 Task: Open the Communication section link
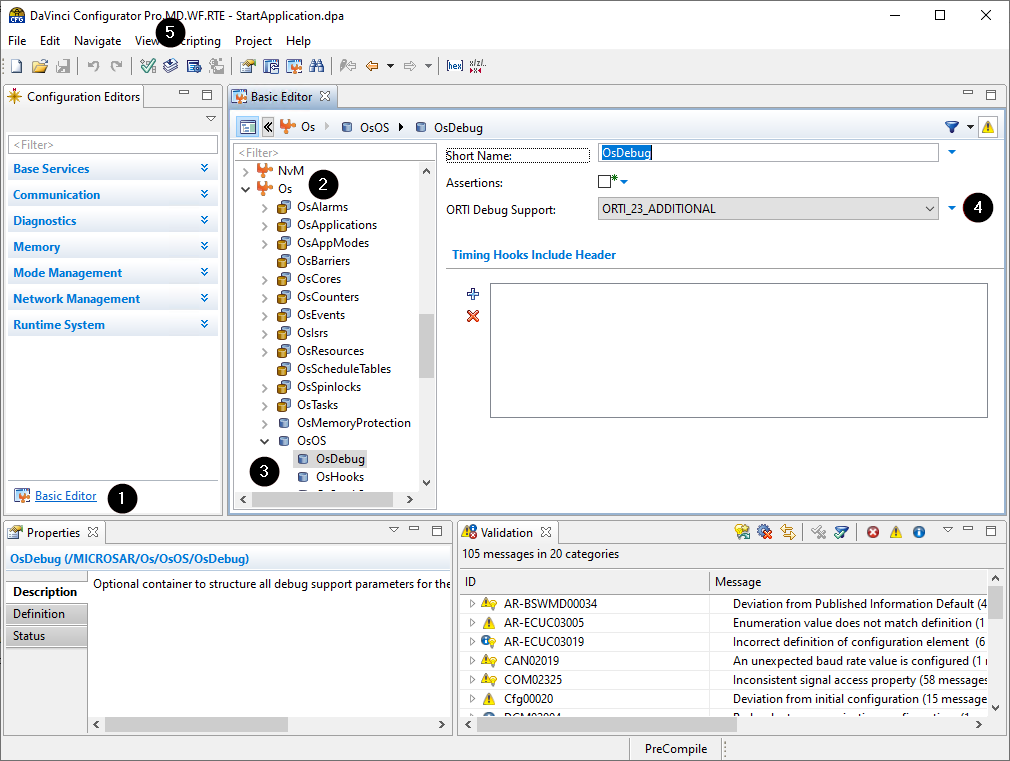click(x=57, y=195)
